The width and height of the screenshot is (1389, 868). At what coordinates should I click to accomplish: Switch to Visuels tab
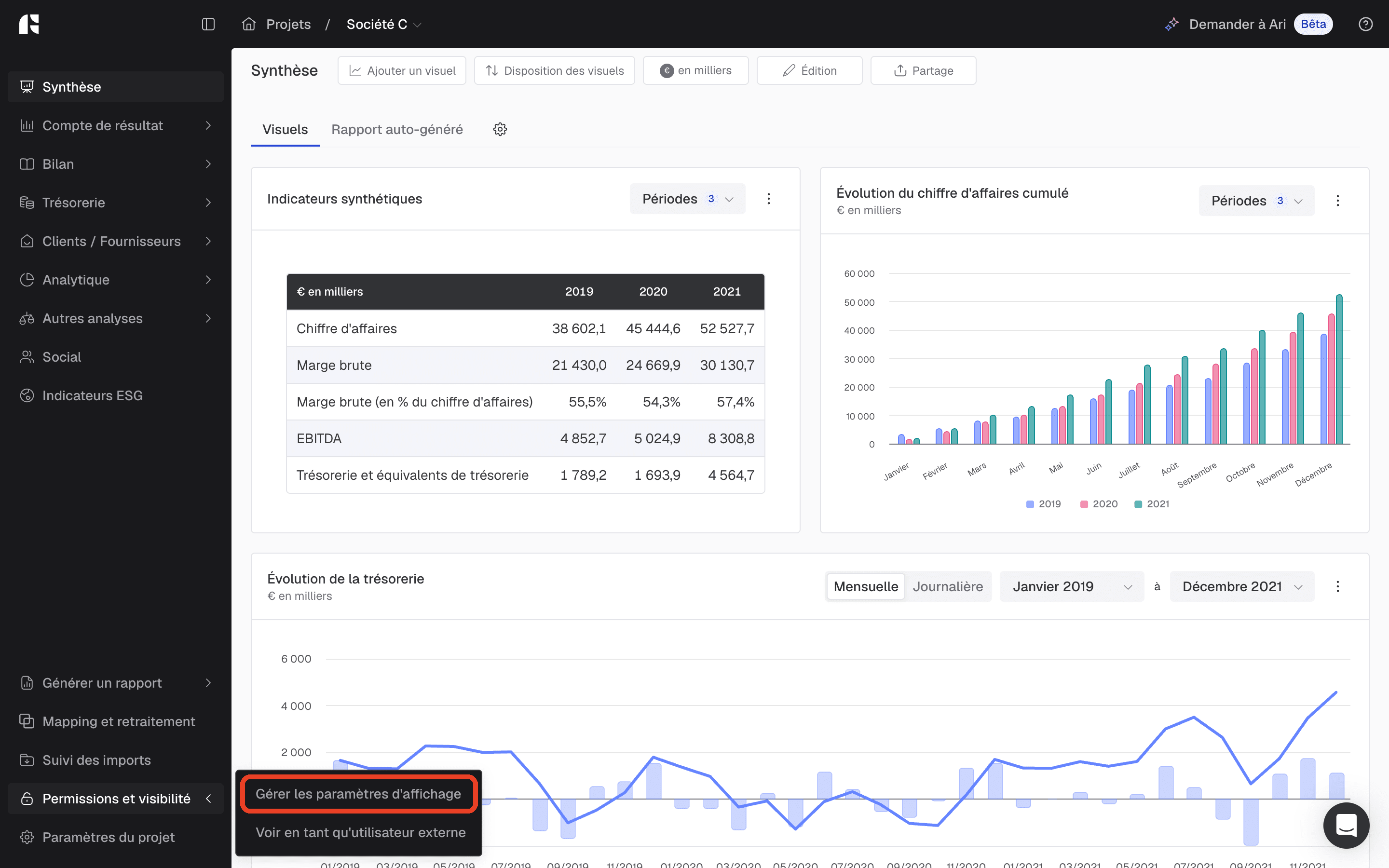point(285,129)
